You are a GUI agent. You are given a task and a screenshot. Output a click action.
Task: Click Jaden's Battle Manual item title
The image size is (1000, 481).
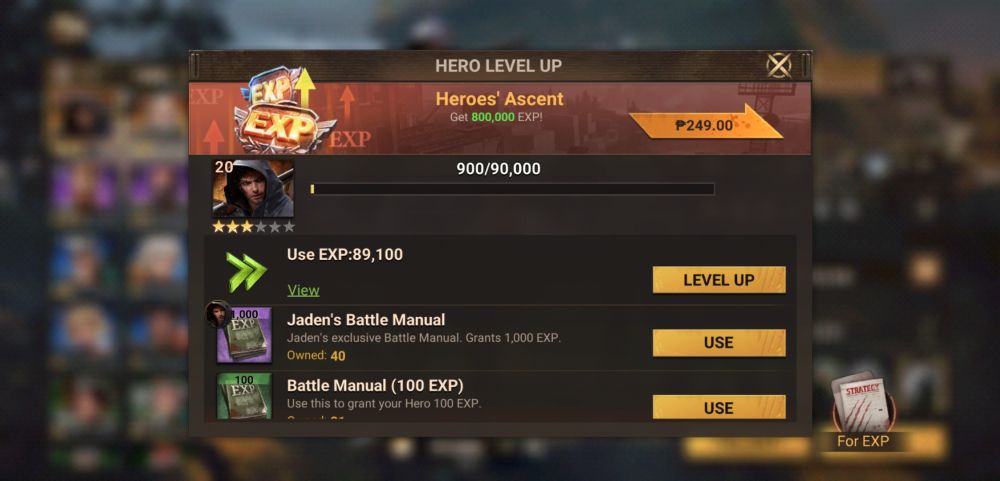pos(366,320)
